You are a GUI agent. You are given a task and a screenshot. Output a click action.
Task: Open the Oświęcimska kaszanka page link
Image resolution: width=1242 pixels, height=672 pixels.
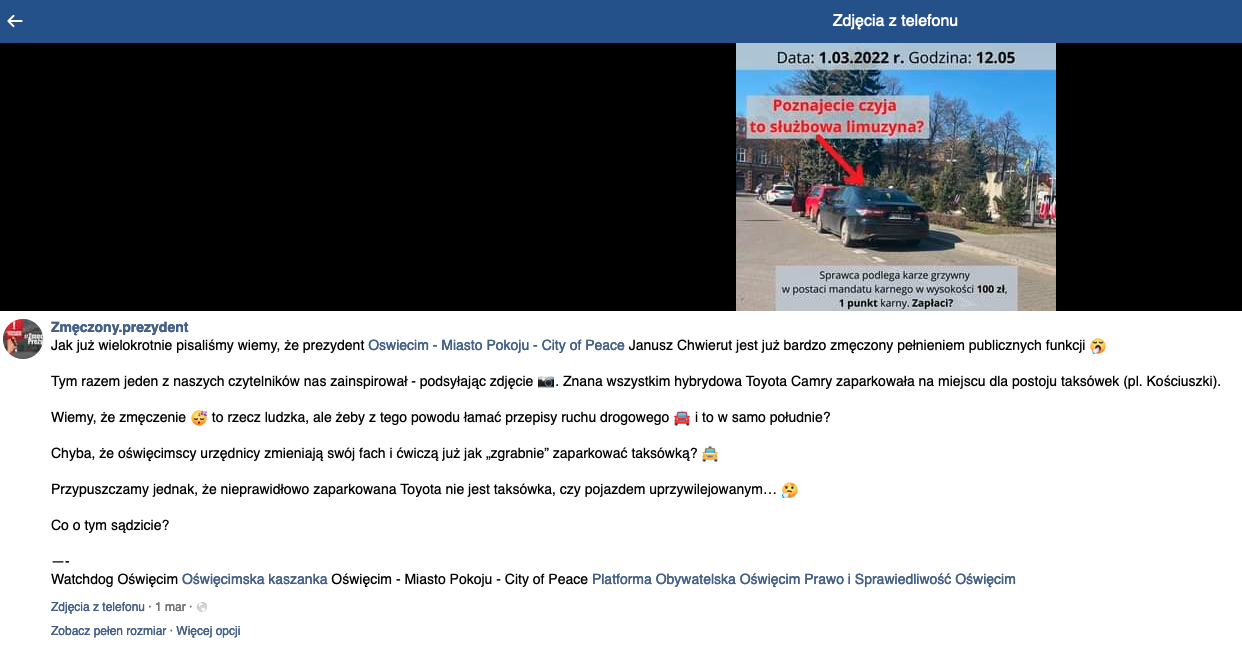point(255,579)
